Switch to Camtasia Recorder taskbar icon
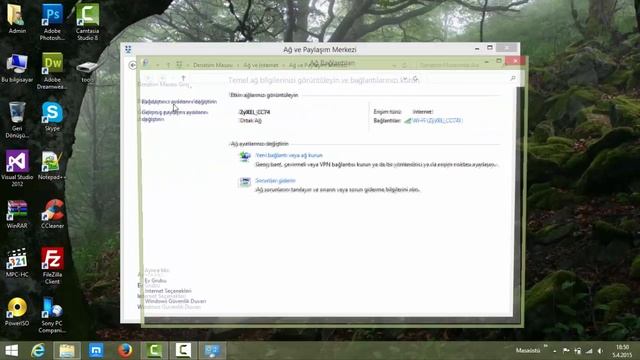640x360 pixels. coord(183,351)
